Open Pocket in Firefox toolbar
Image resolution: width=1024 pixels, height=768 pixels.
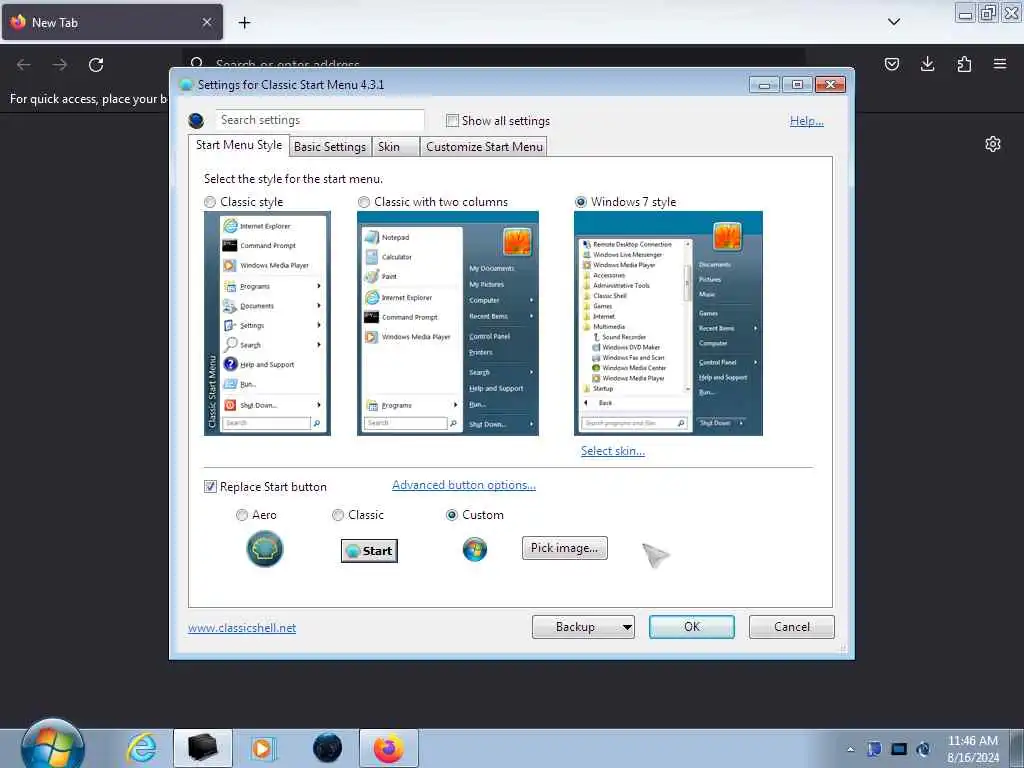(x=891, y=64)
